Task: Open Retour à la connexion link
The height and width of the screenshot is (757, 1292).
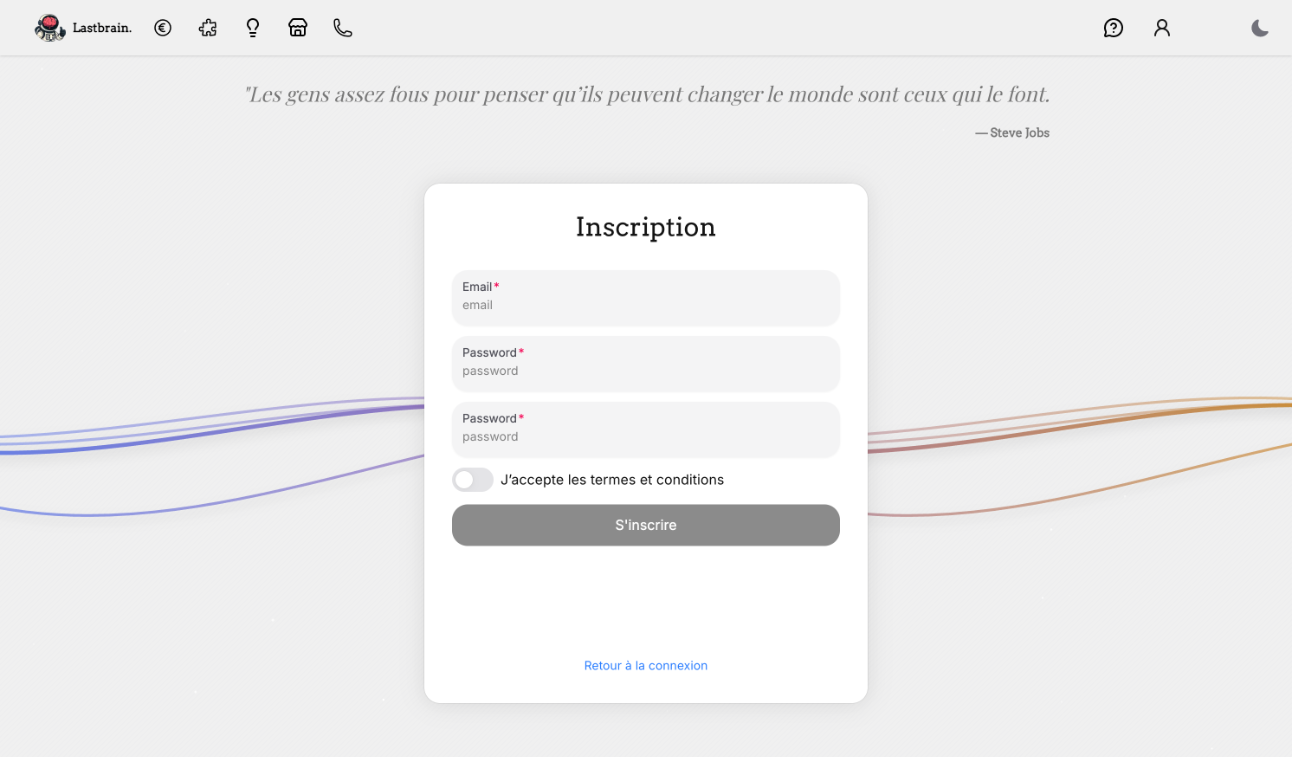Action: click(x=645, y=665)
